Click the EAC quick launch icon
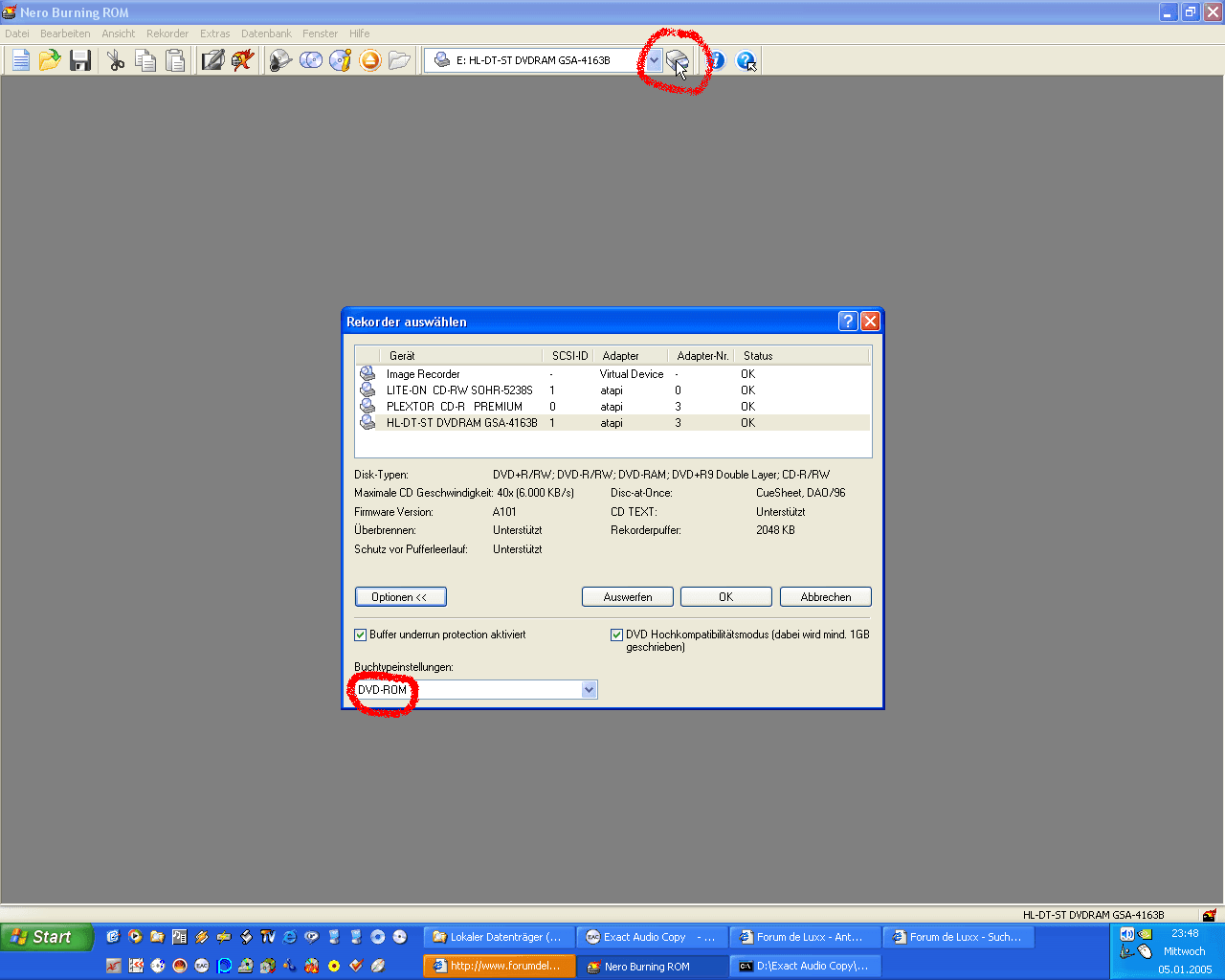Screen dimensions: 1225x980 click(x=202, y=966)
